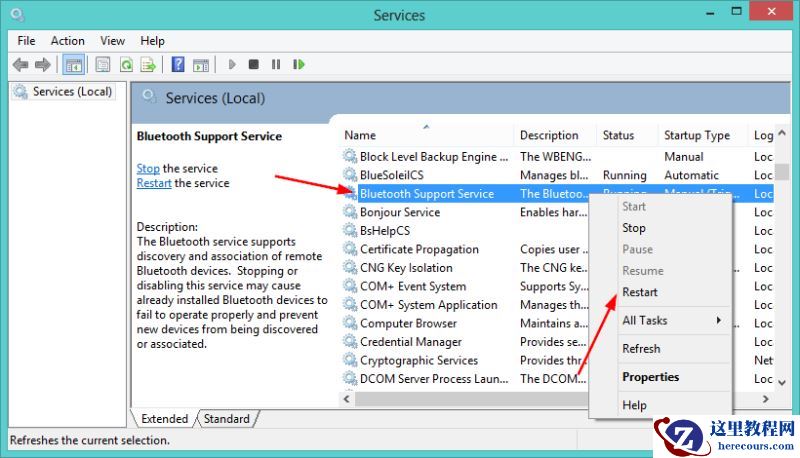Click the Start Service play icon
This screenshot has height=458, width=800.
tap(232, 65)
